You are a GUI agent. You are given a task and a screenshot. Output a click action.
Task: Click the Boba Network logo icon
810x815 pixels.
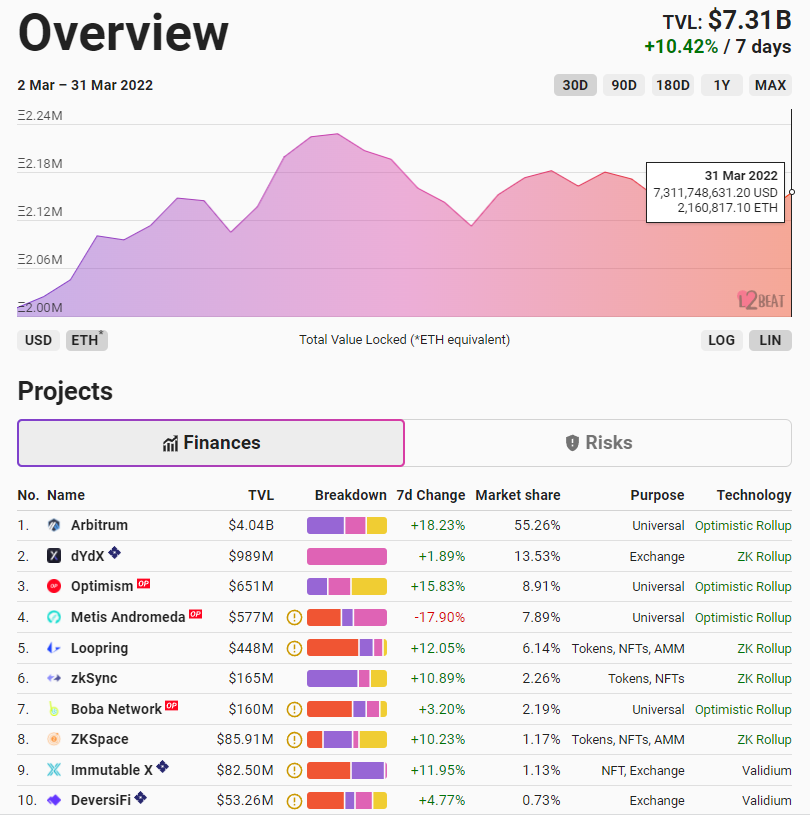(x=54, y=709)
